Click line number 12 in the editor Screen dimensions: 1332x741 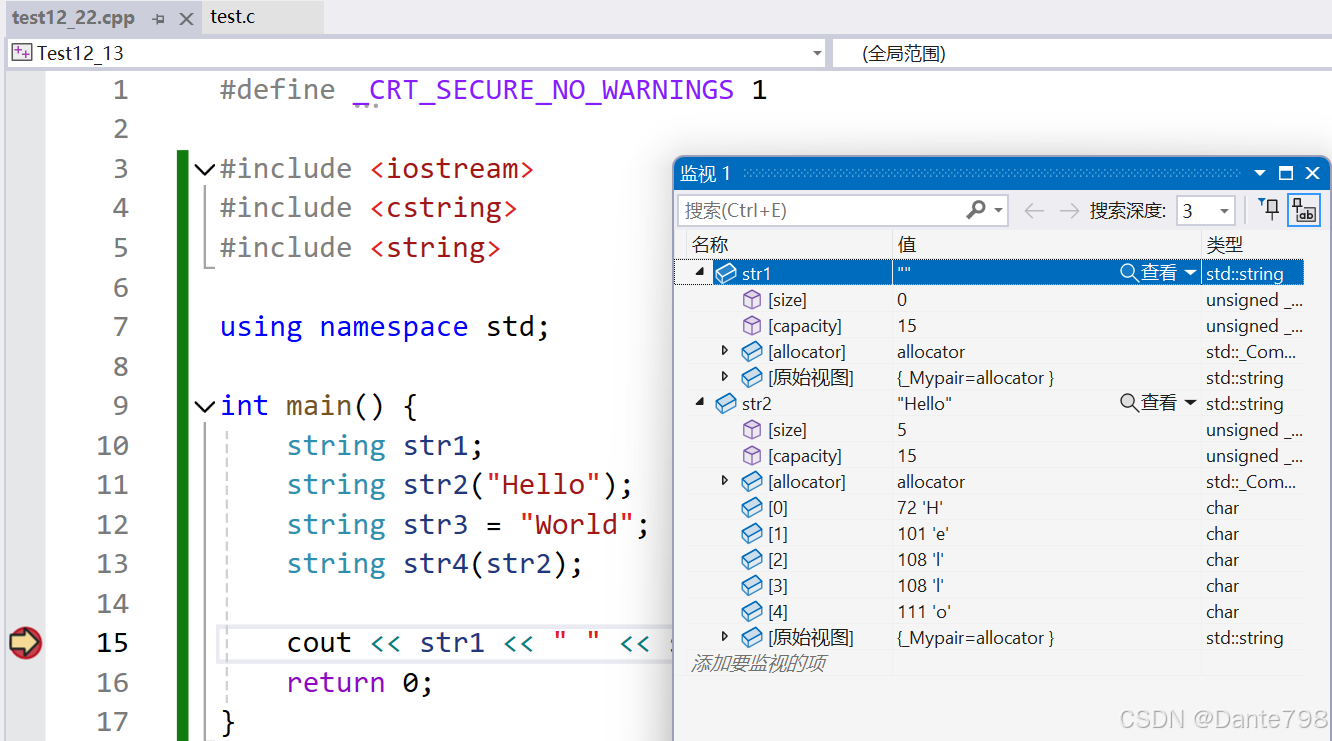pos(113,524)
